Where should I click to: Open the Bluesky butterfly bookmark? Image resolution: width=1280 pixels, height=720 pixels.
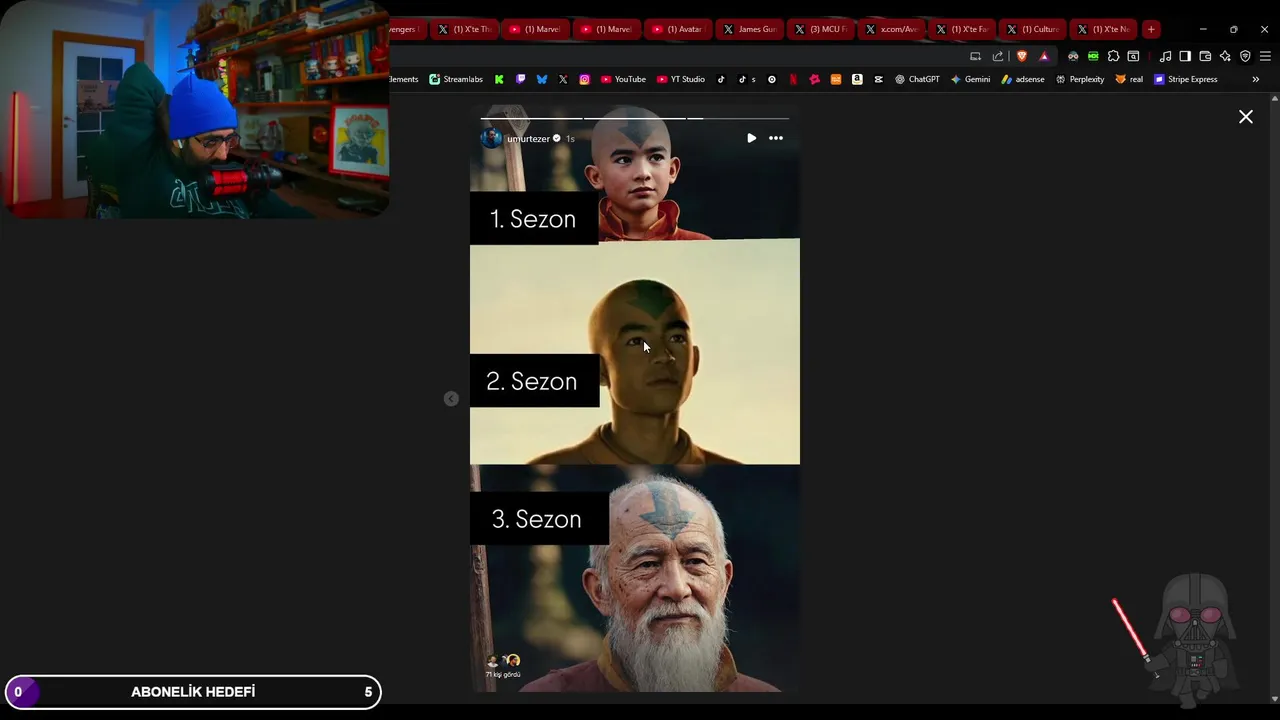[542, 79]
